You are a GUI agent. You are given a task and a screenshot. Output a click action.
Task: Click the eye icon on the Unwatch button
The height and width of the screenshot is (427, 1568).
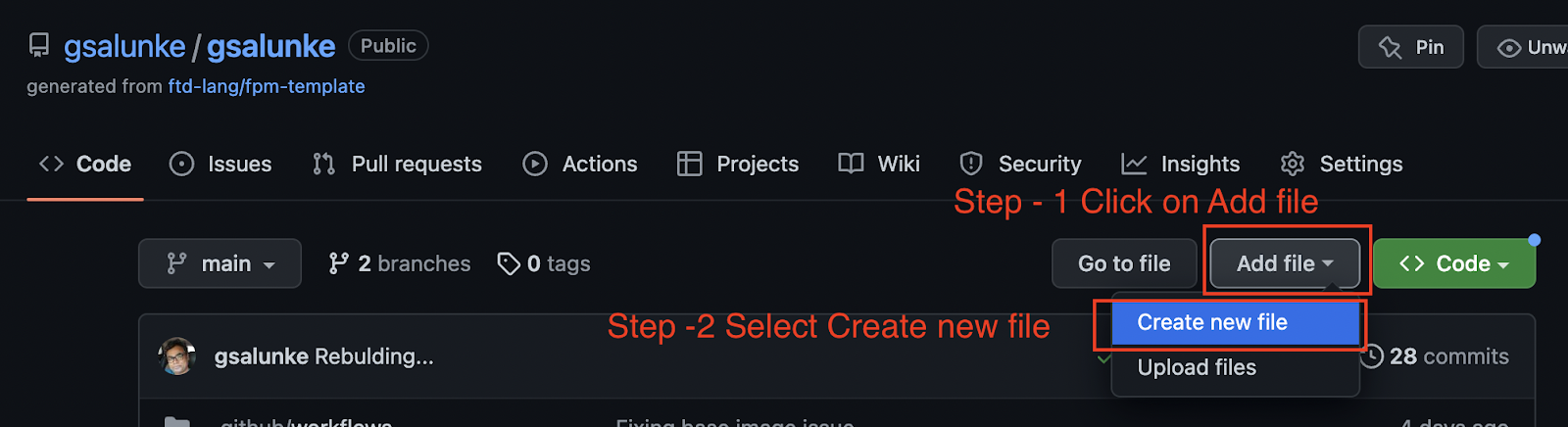pyautogui.click(x=1509, y=48)
